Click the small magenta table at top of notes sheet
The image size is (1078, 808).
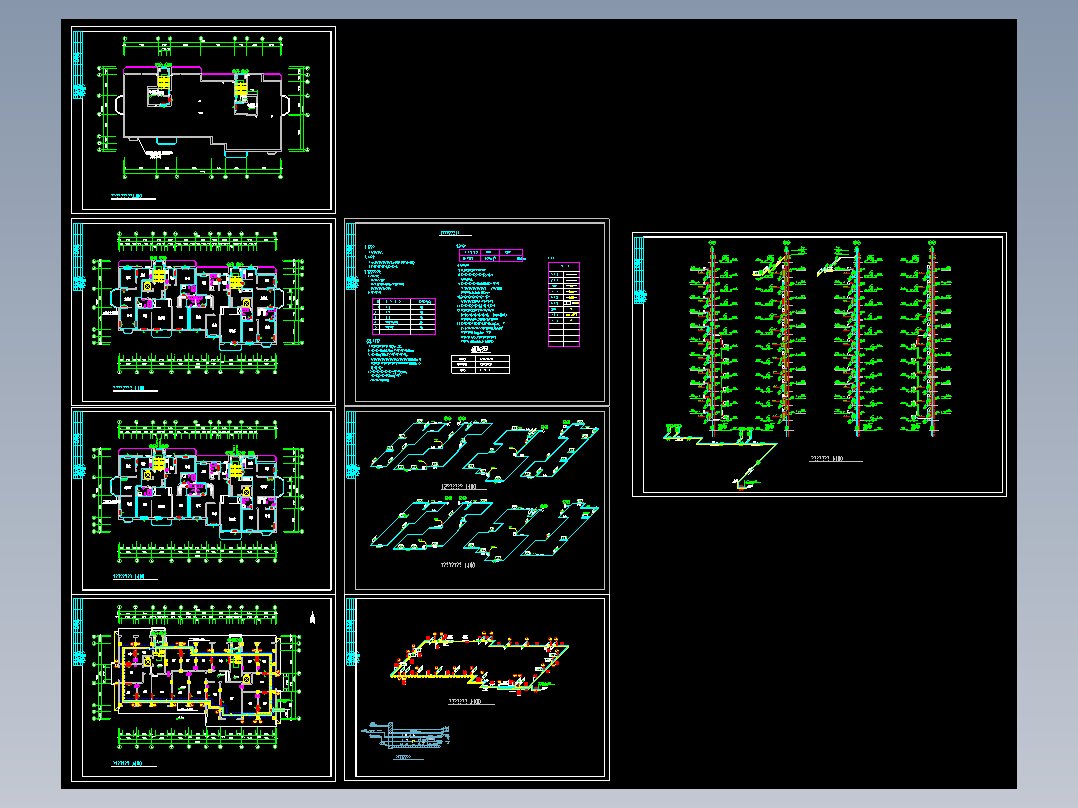(491, 255)
